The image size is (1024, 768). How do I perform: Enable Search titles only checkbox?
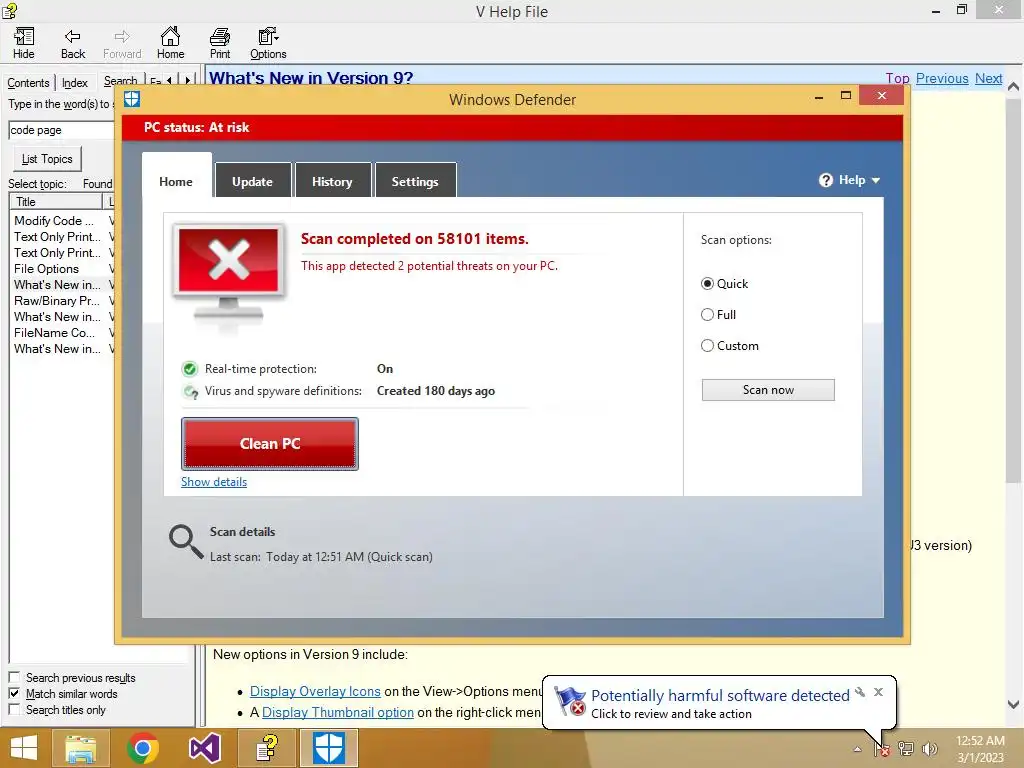14,710
